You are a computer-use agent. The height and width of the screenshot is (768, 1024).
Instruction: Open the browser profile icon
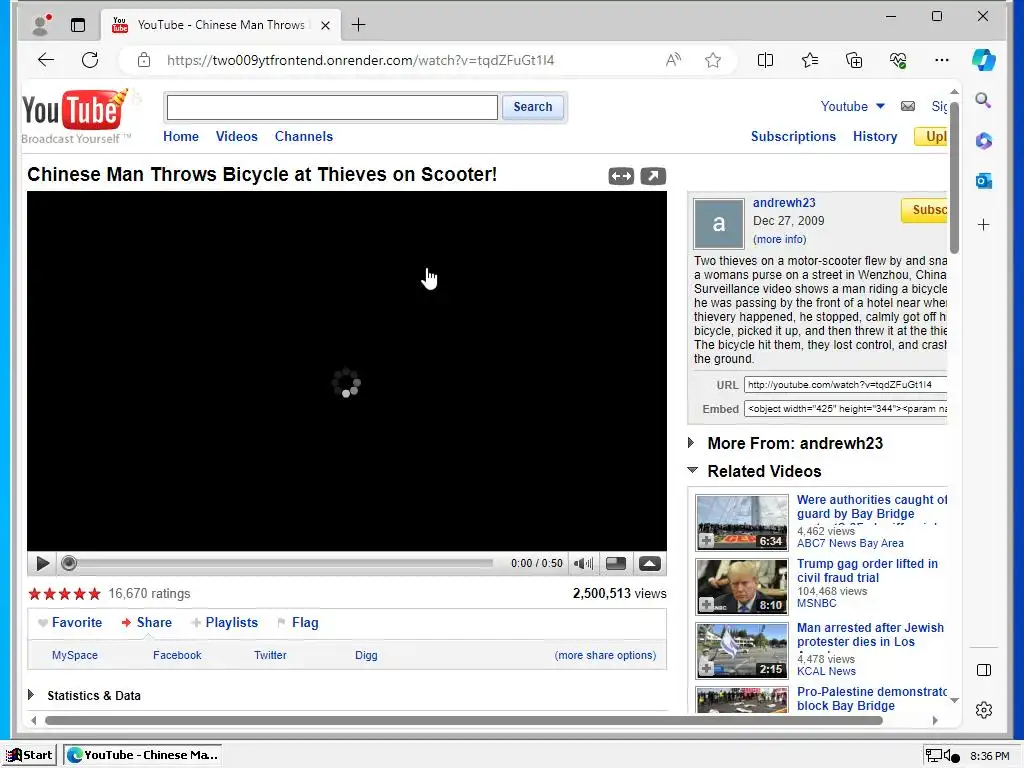(41, 25)
